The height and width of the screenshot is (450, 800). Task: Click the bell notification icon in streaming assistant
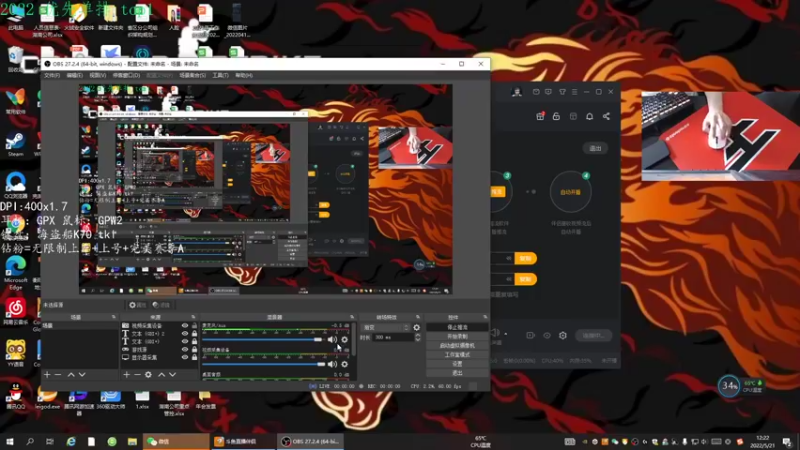pos(589,116)
